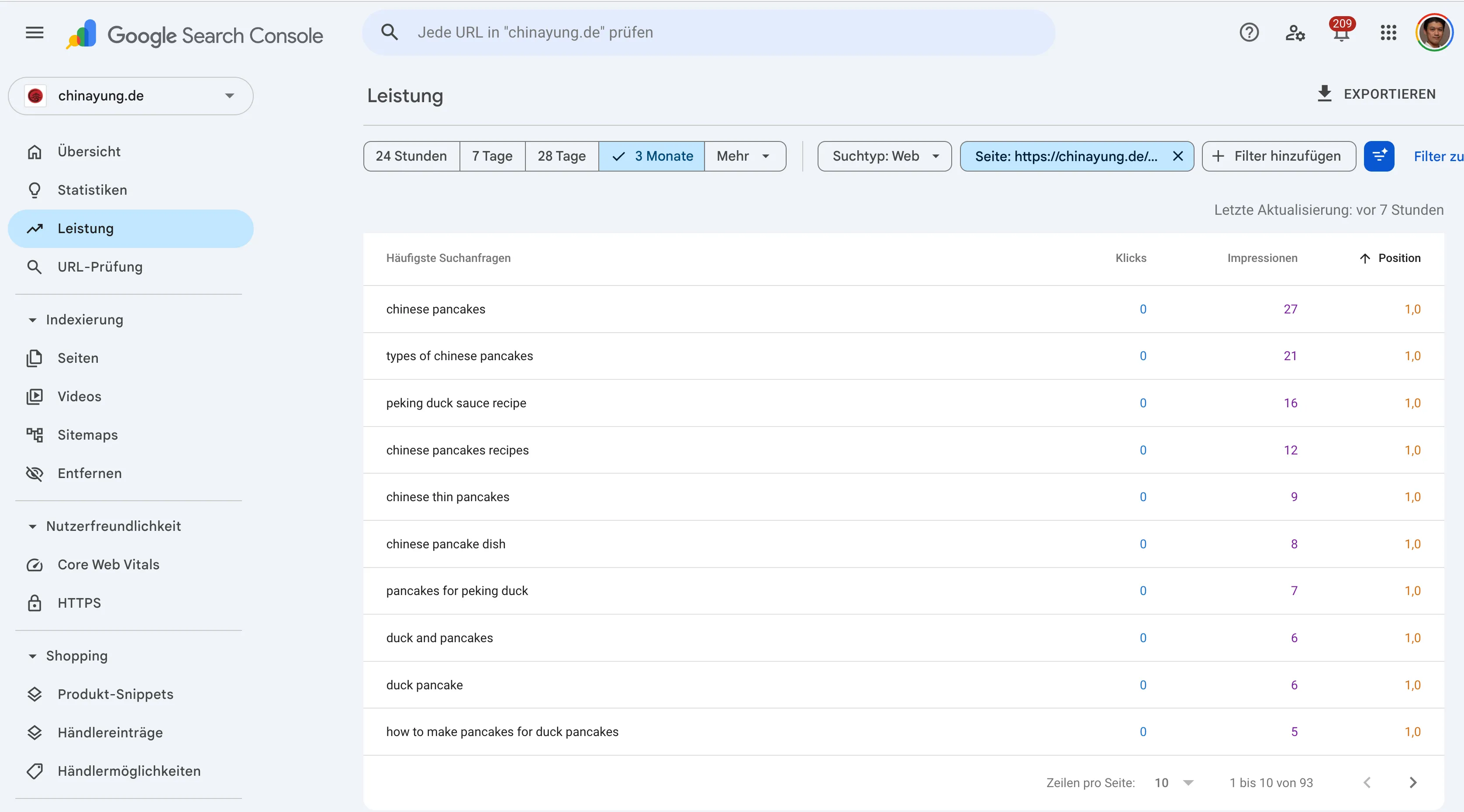Open Core Web Vitals report
The height and width of the screenshot is (812, 1464).
click(x=131, y=565)
